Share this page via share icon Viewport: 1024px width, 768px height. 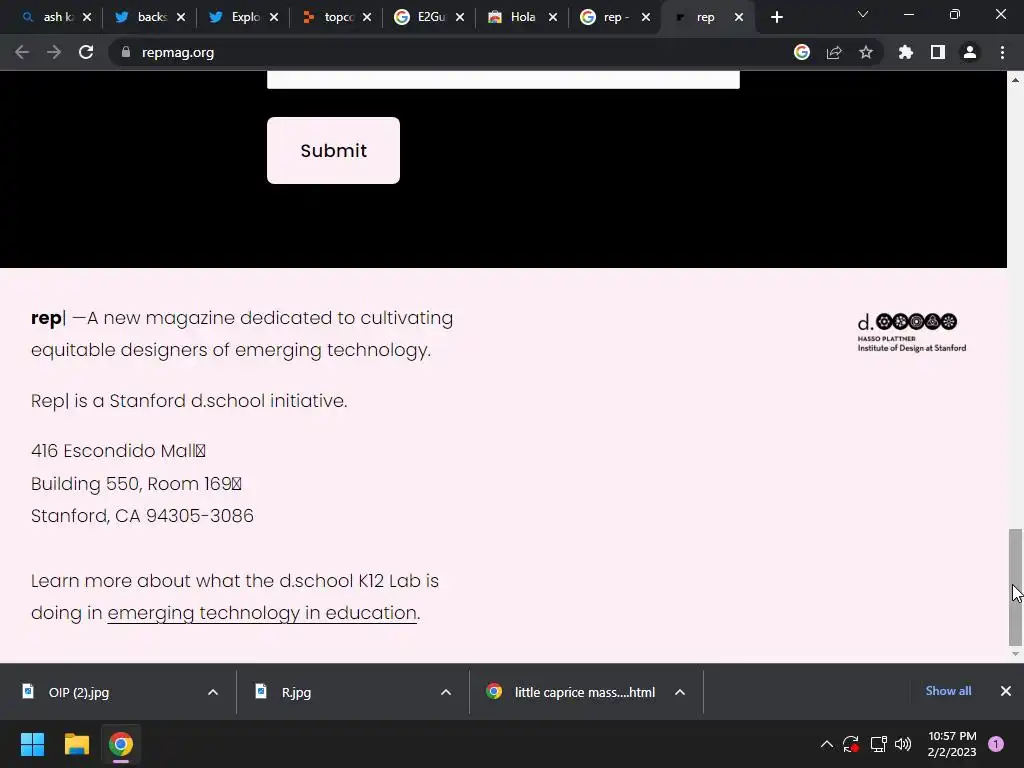coord(834,52)
